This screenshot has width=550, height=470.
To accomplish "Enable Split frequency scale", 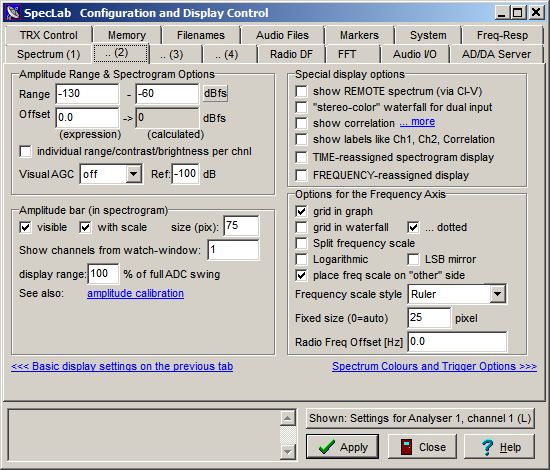I will point(301,243).
